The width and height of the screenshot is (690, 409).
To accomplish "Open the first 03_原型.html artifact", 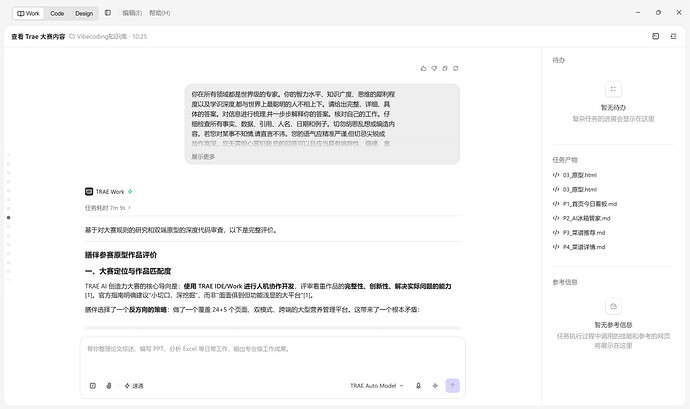I will pyautogui.click(x=580, y=175).
